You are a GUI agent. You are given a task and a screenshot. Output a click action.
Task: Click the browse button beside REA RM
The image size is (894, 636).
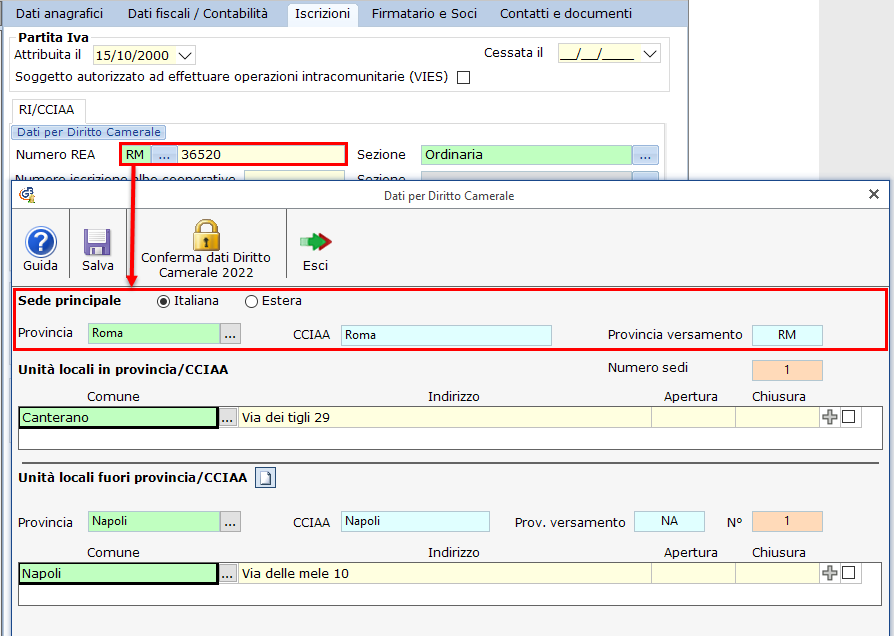pyautogui.click(x=164, y=155)
